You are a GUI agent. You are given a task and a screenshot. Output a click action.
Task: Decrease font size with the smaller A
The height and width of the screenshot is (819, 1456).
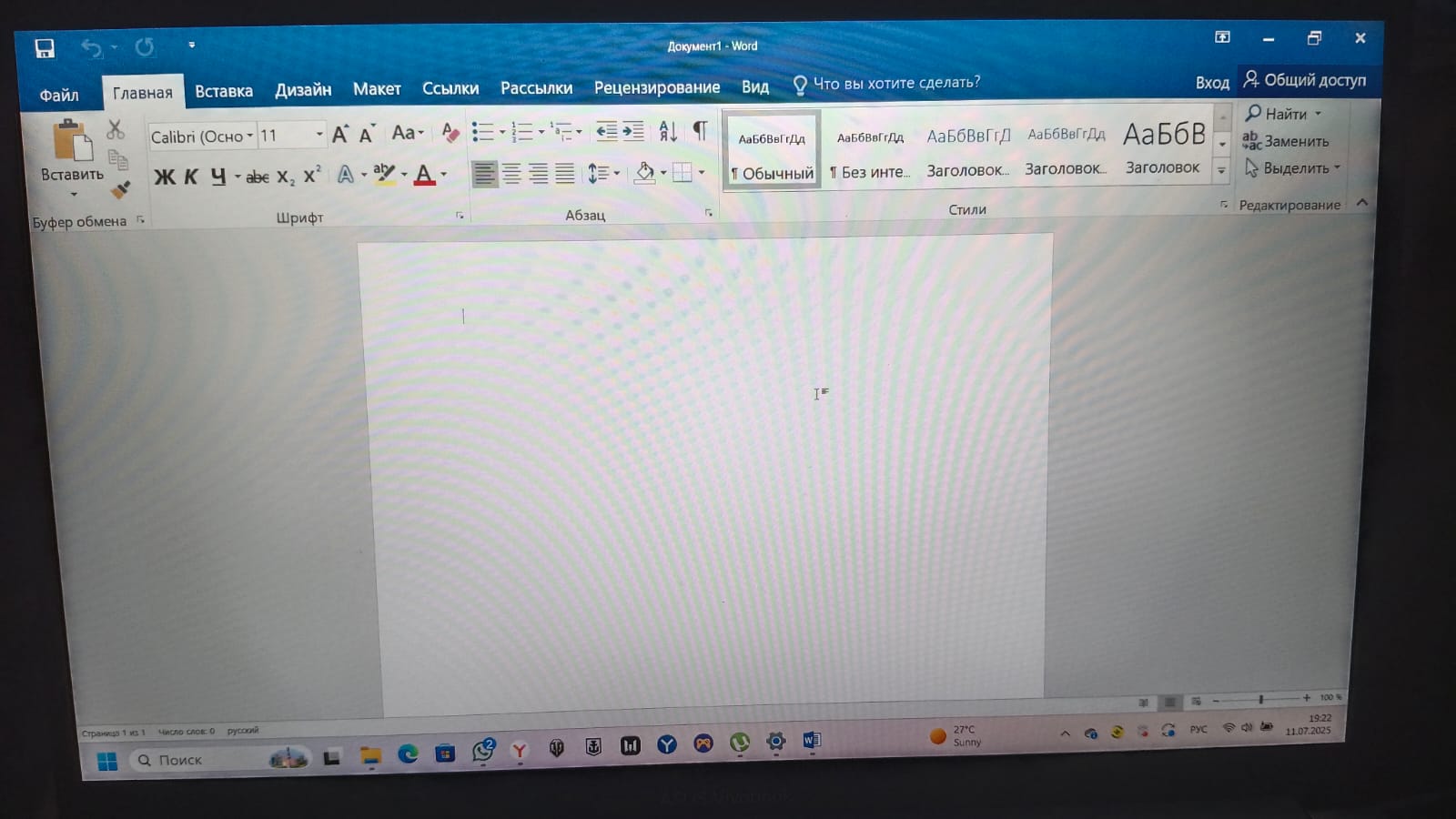click(367, 135)
